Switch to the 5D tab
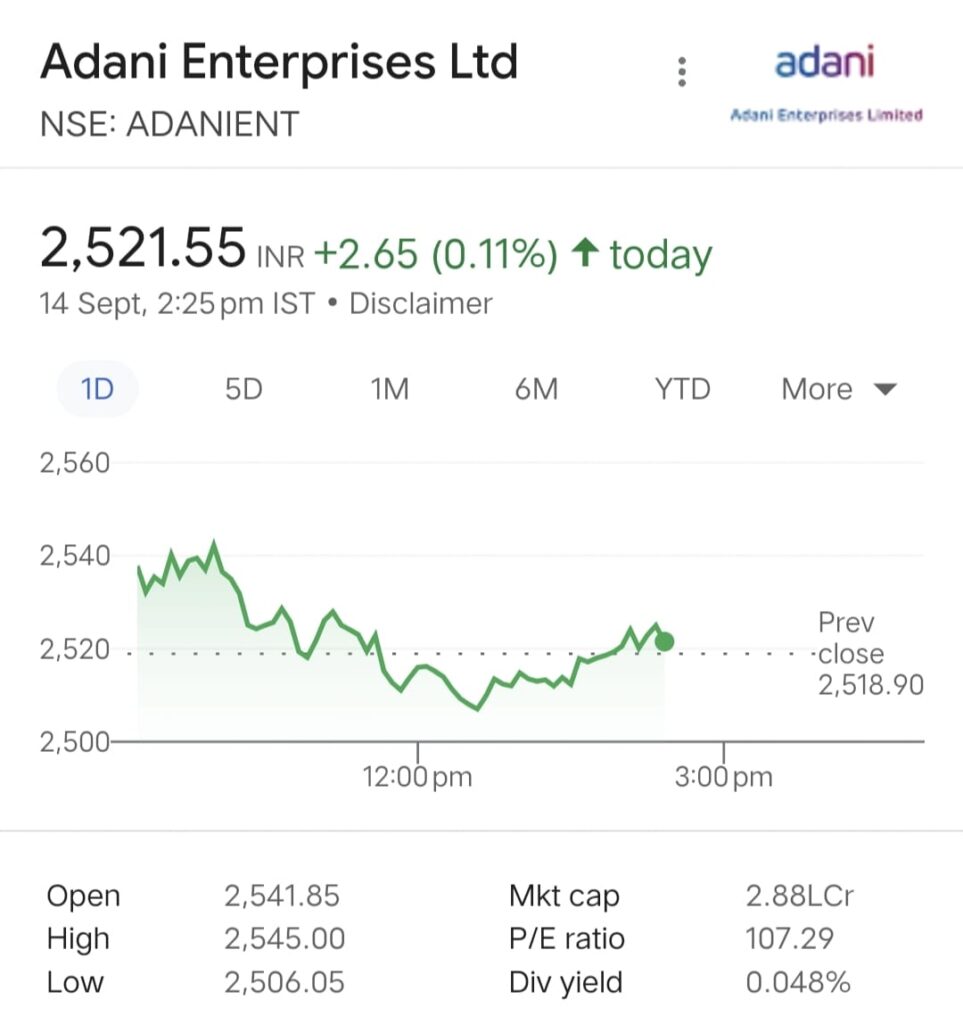The height and width of the screenshot is (1024, 963). pos(244,389)
